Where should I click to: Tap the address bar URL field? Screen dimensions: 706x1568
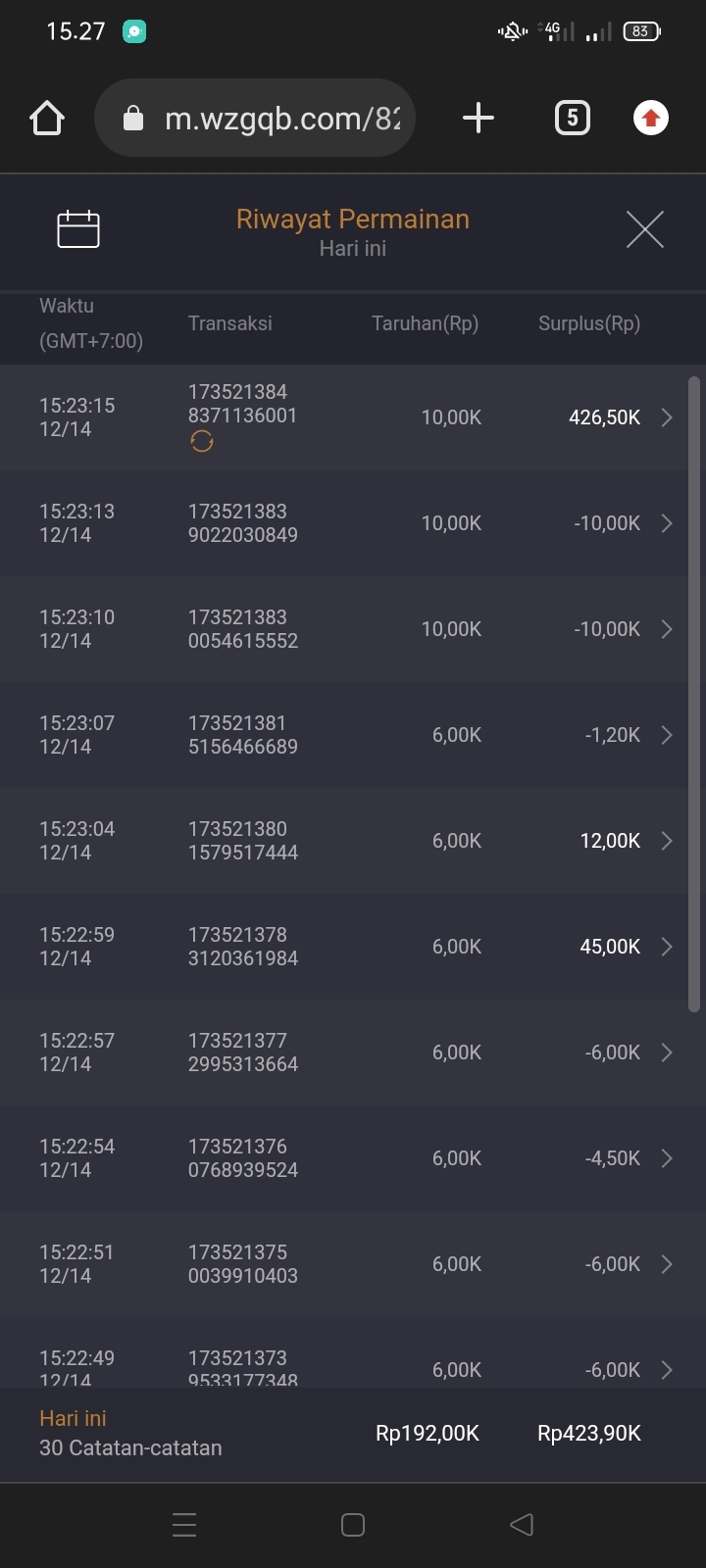point(281,119)
